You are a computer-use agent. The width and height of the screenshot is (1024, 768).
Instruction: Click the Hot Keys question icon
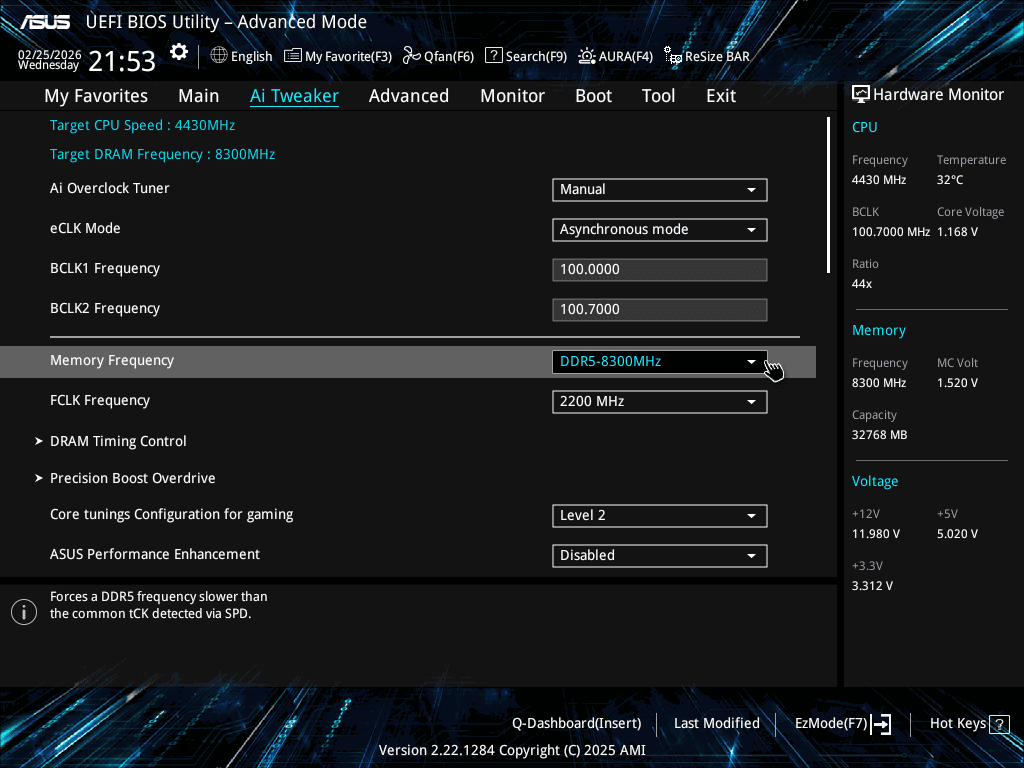pyautogui.click(x=999, y=724)
